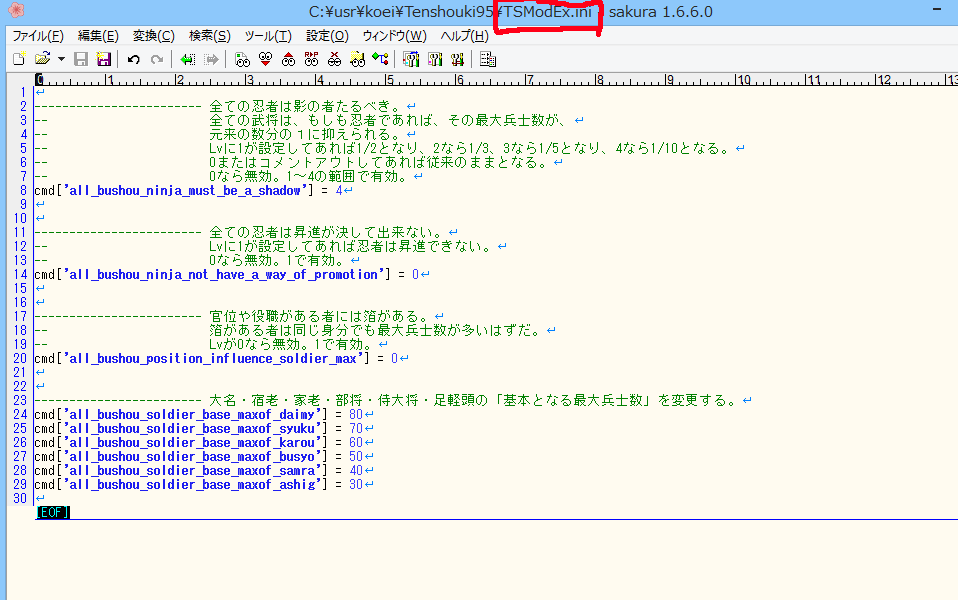The image size is (958, 600).
Task: Open the ヘルプ(H) menu
Action: (465, 35)
